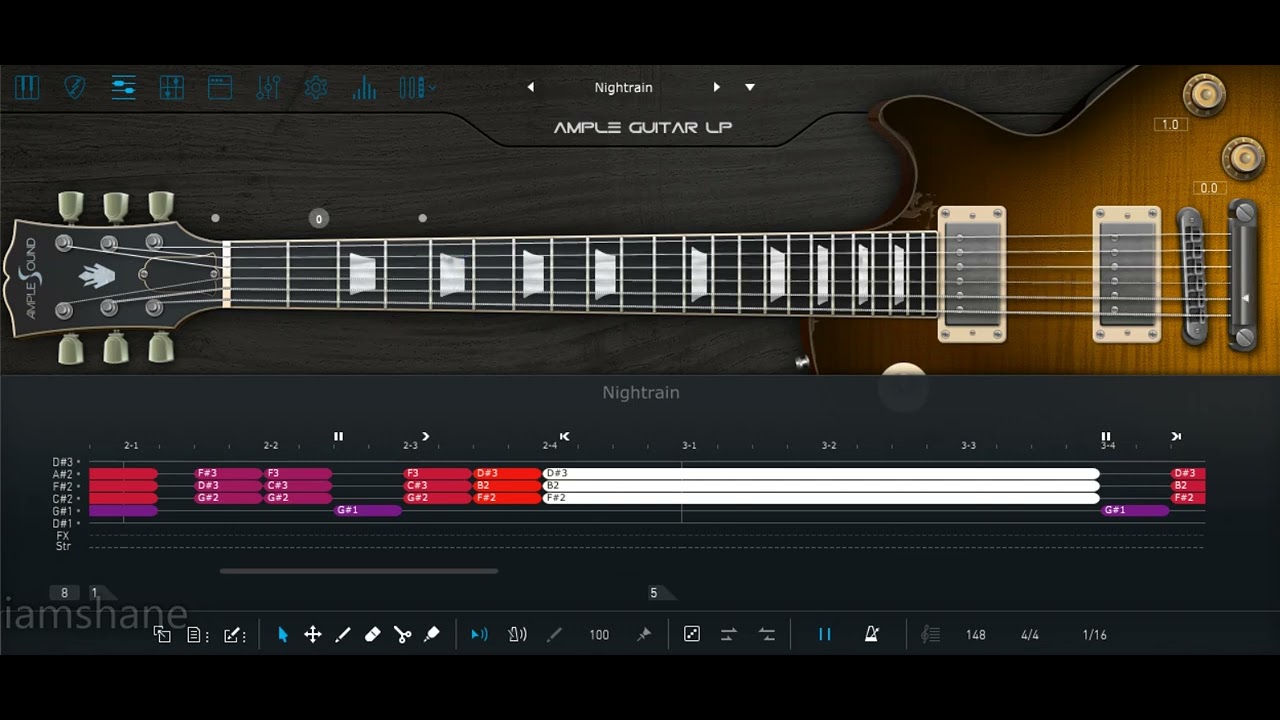The height and width of the screenshot is (720, 1280).
Task: Click the export/pop-out icon in bottom toolbar
Action: pos(162,634)
